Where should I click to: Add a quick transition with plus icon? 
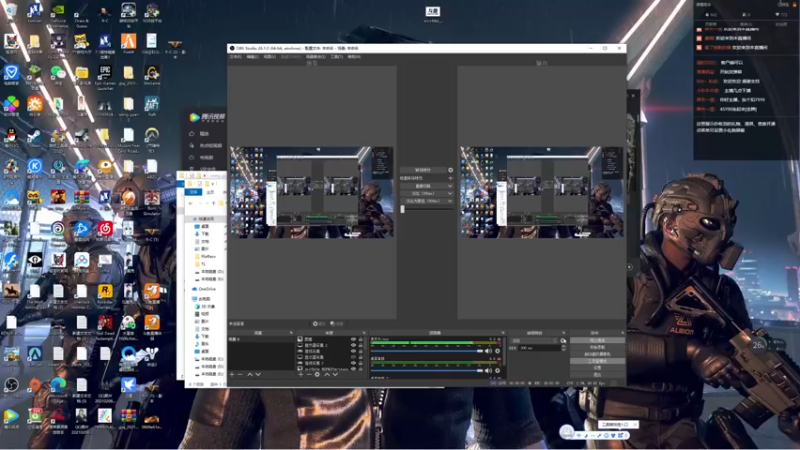(x=451, y=178)
